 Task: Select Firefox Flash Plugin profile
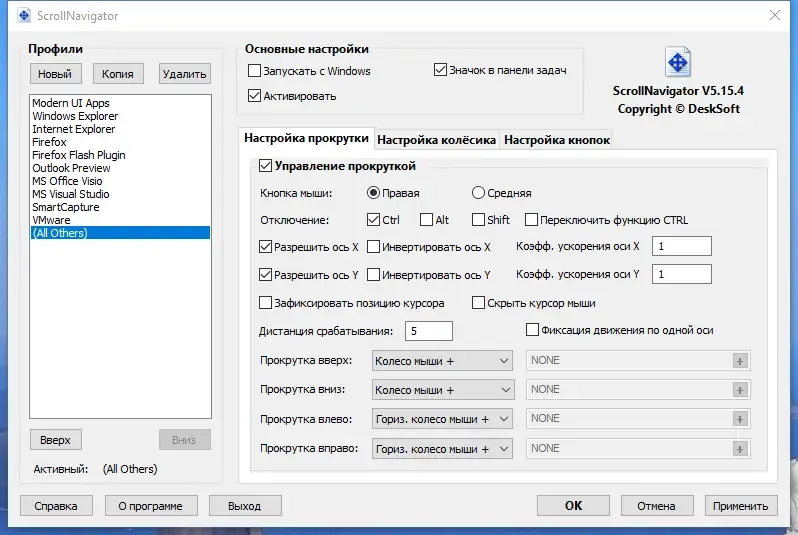(x=120, y=155)
